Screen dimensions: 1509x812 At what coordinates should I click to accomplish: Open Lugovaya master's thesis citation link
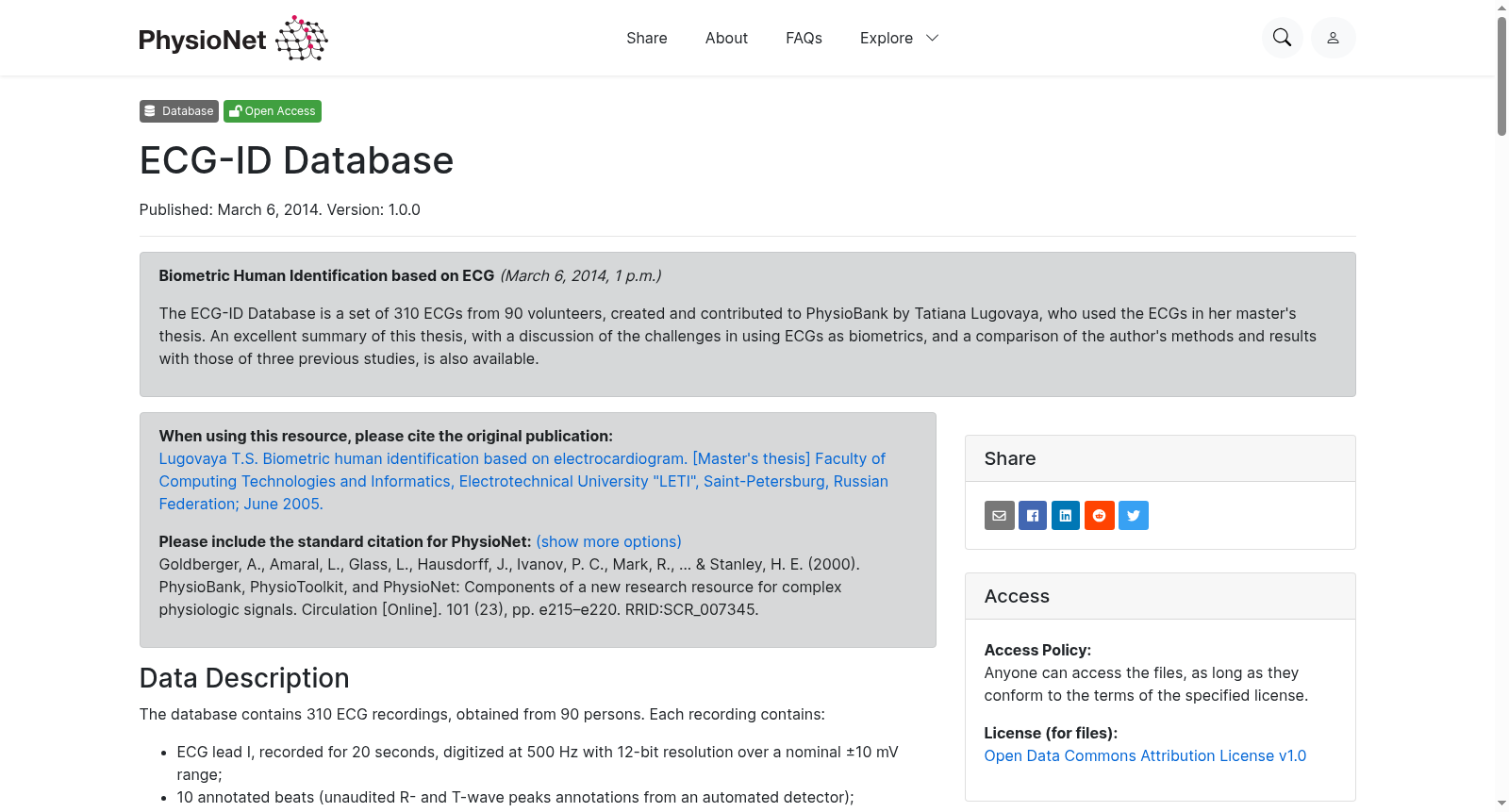[x=523, y=481]
